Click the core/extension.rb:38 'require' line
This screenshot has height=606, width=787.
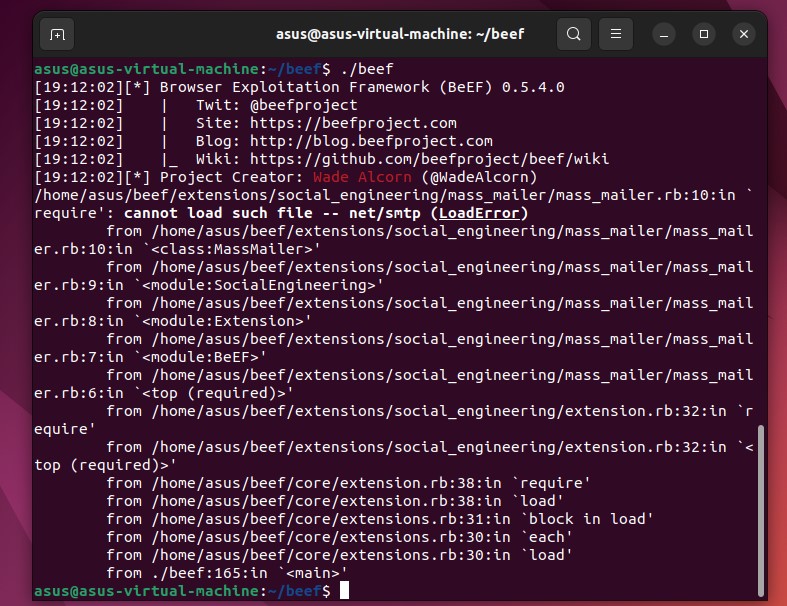pyautogui.click(x=348, y=483)
